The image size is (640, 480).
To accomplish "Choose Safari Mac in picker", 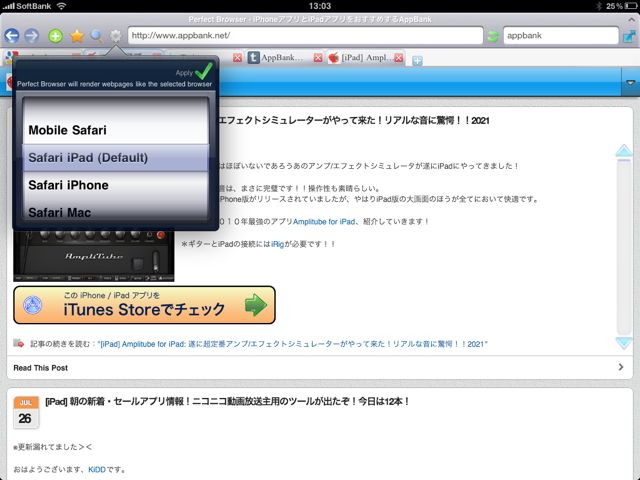I will point(116,211).
